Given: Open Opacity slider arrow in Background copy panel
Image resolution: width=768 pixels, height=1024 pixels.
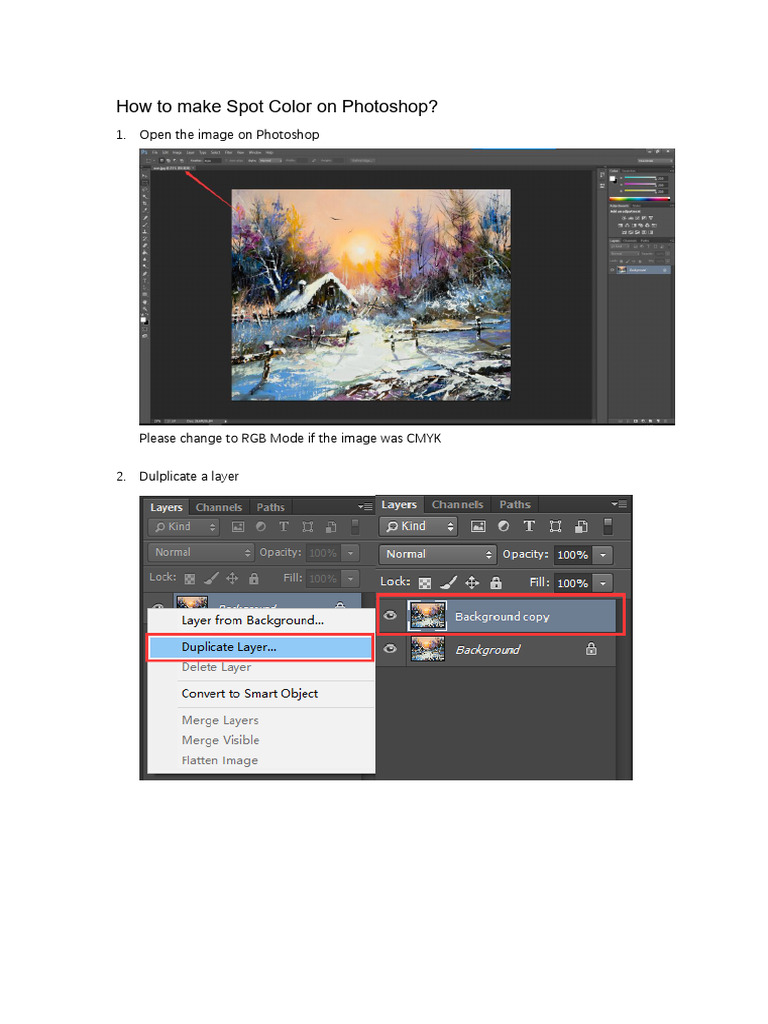Looking at the screenshot, I should coord(603,555).
